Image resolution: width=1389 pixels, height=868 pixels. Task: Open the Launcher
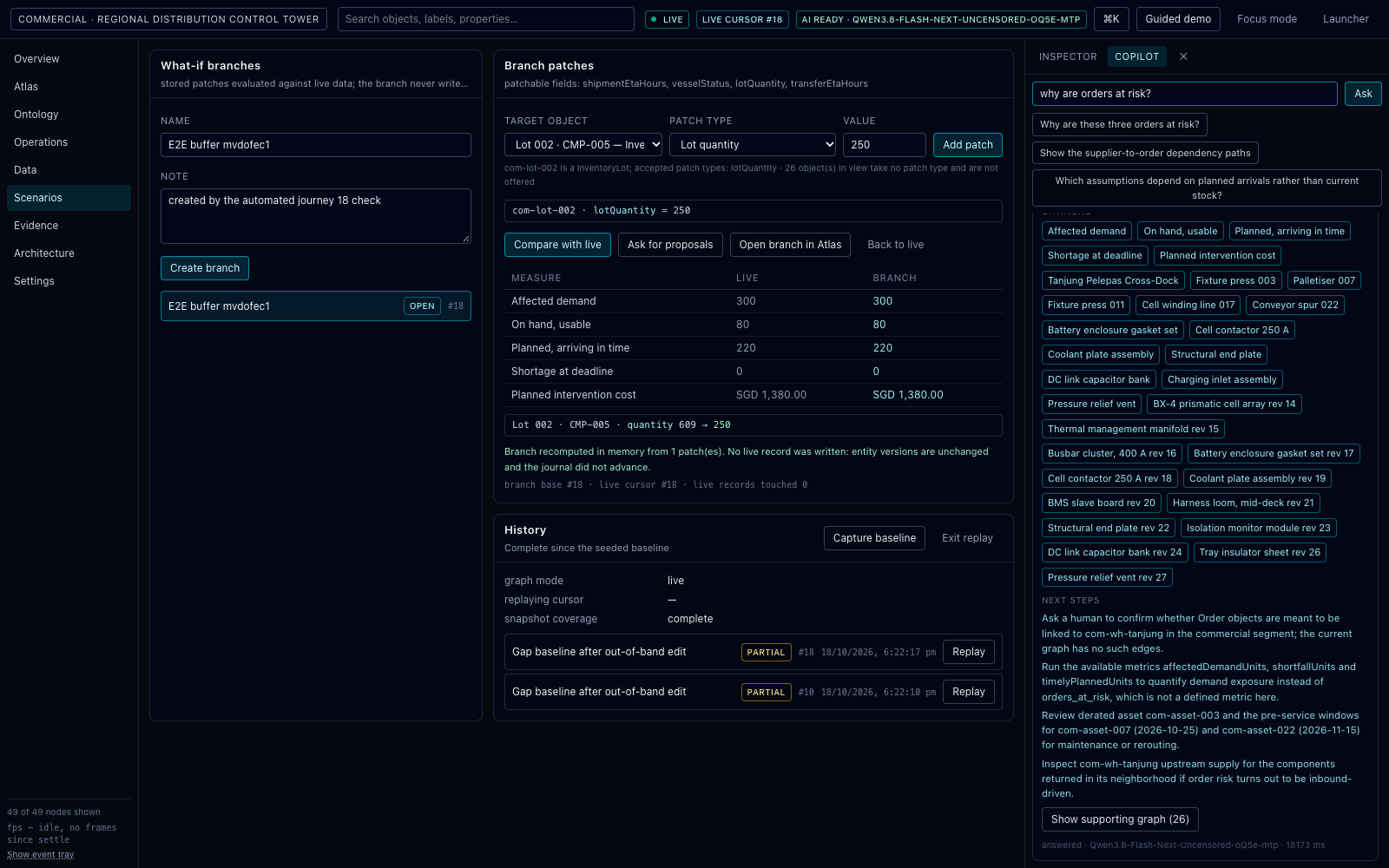(1346, 19)
